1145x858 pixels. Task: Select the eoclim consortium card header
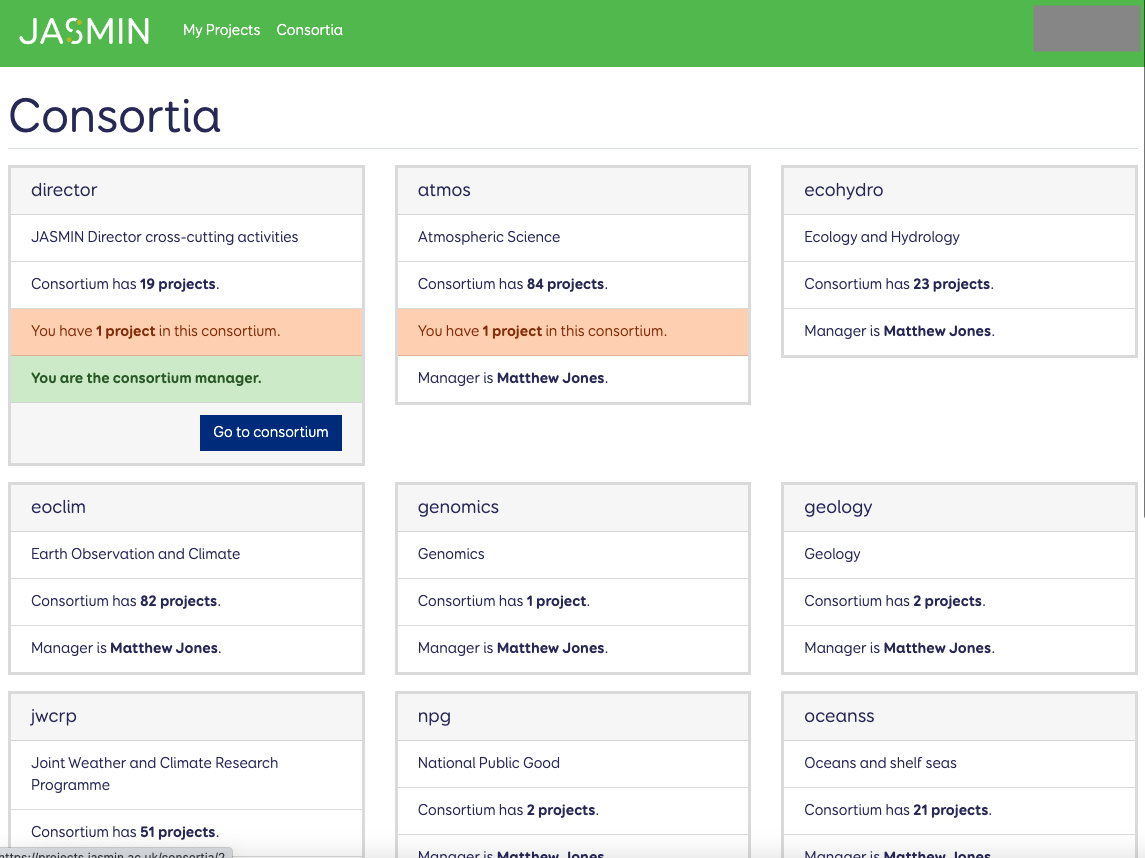point(186,507)
